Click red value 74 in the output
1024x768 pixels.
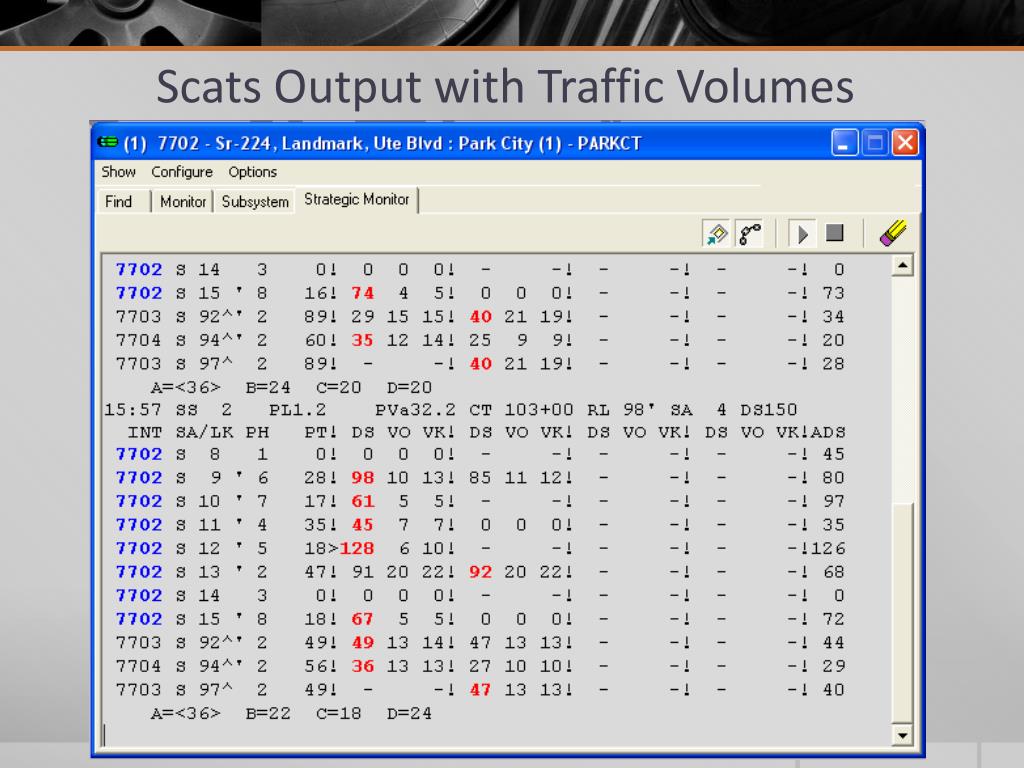[x=362, y=293]
